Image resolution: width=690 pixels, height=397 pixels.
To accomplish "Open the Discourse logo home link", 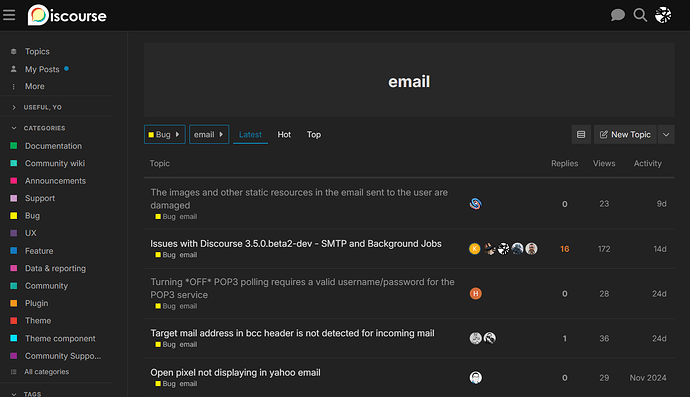I will [x=67, y=15].
